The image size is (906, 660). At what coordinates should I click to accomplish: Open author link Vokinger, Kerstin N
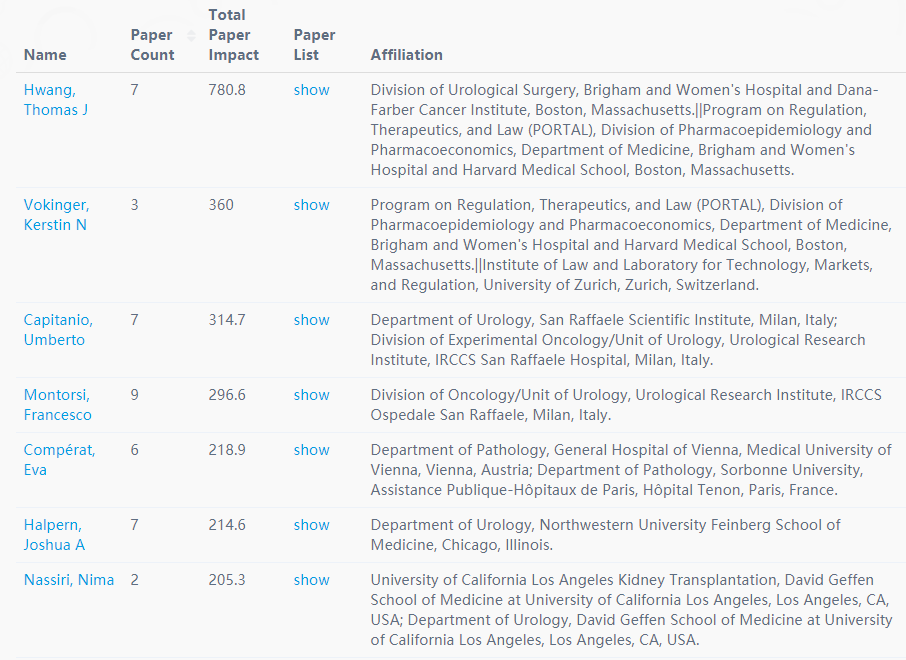(56, 215)
